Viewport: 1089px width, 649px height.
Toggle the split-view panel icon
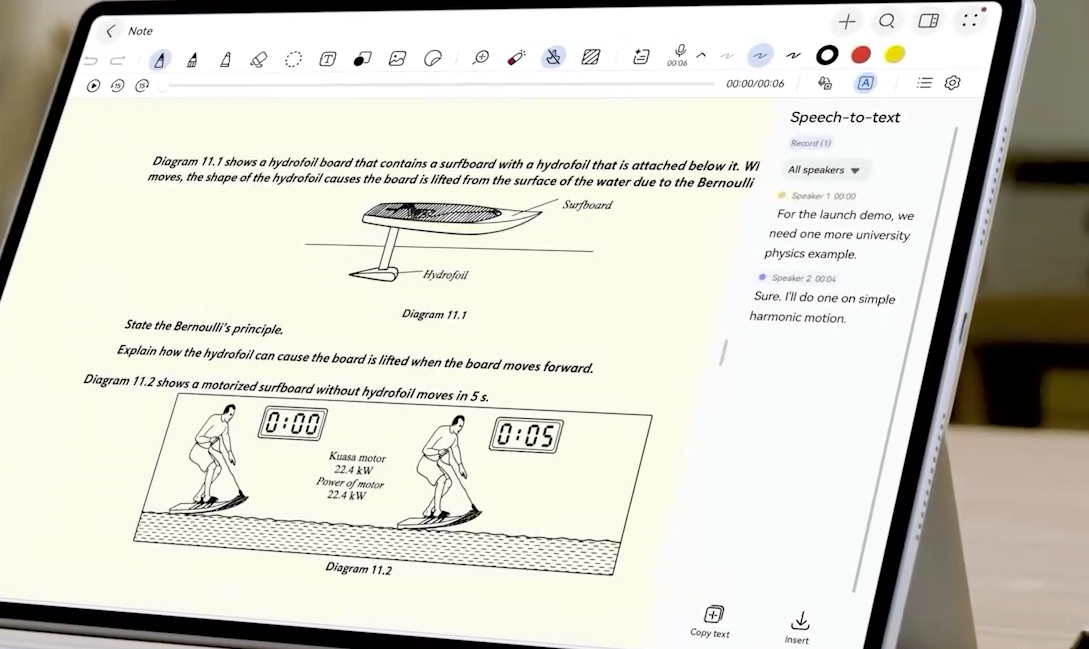(929, 21)
